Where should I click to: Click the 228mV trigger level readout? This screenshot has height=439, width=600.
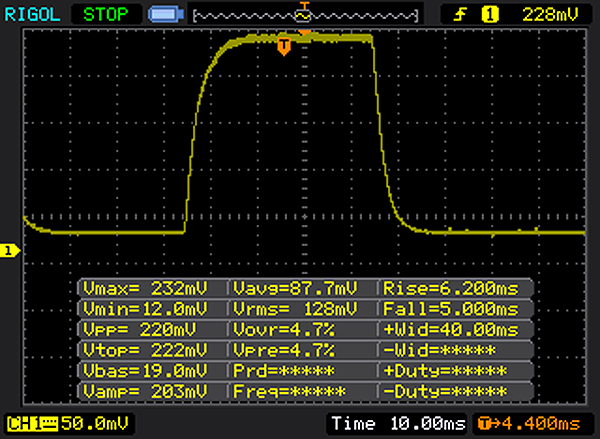(x=550, y=15)
